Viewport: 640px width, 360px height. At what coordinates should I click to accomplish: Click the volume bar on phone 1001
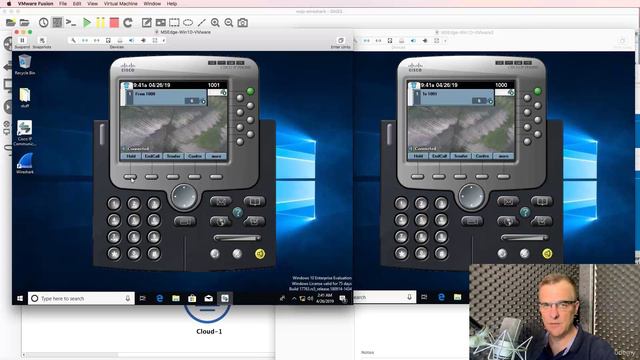click(237, 238)
